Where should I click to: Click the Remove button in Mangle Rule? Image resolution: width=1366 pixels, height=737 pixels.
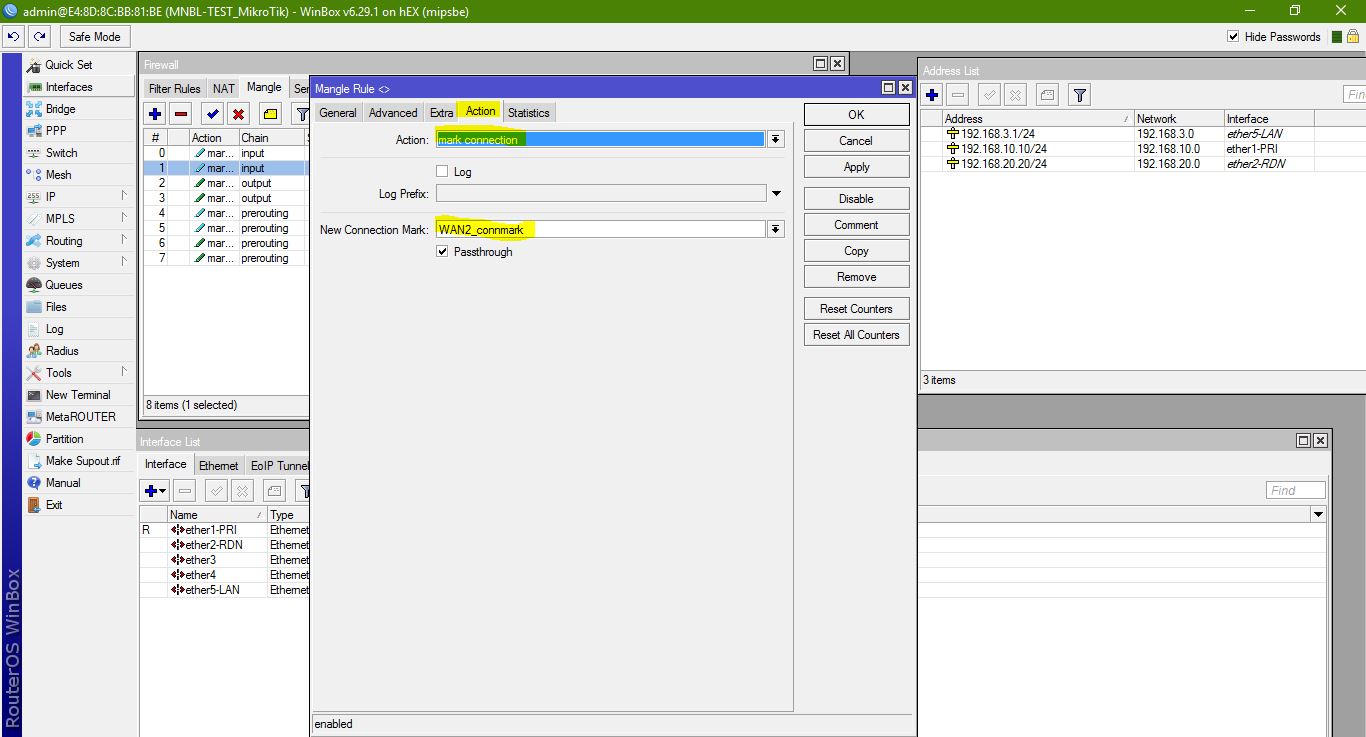pos(856,276)
